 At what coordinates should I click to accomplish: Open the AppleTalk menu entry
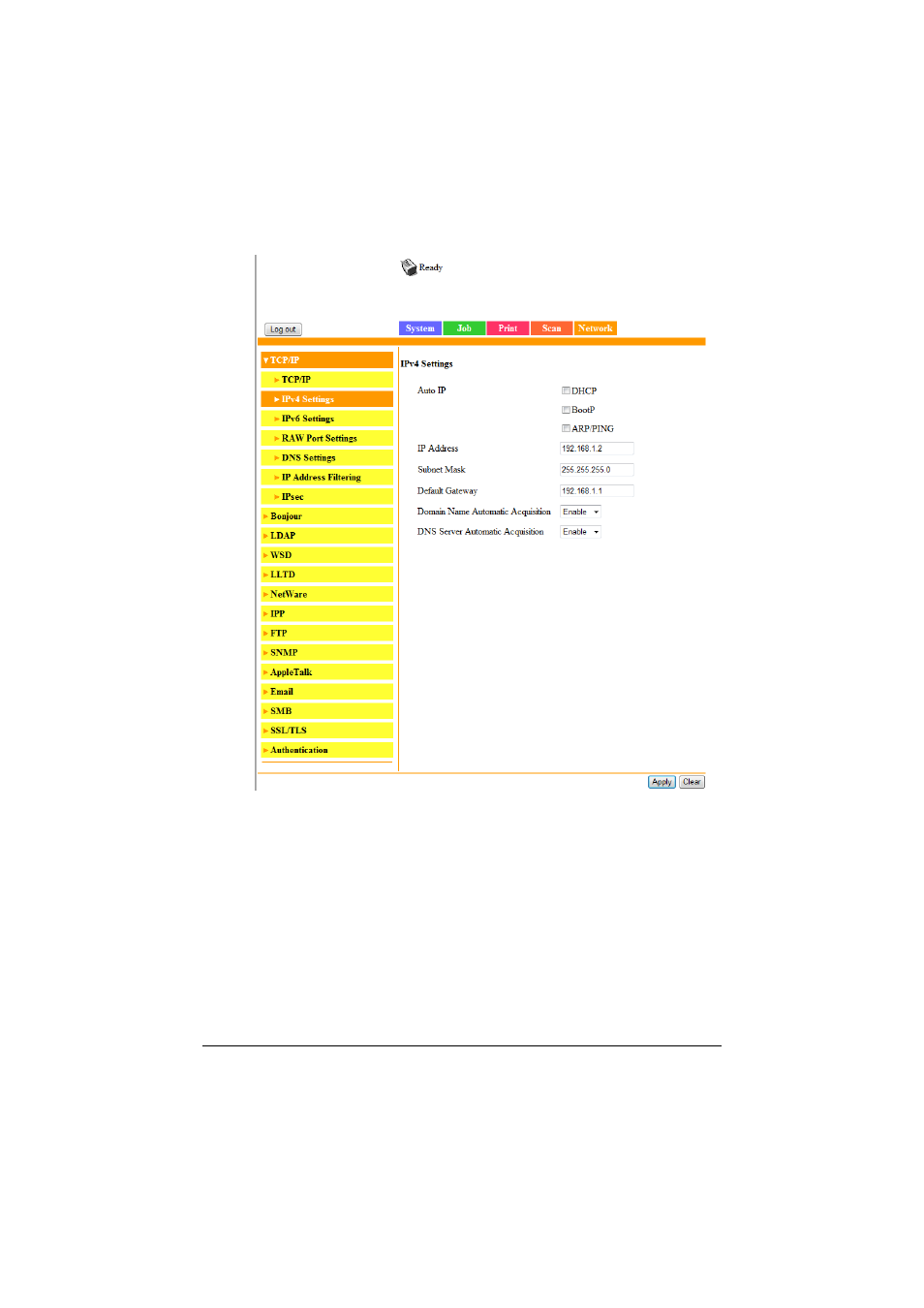click(327, 672)
